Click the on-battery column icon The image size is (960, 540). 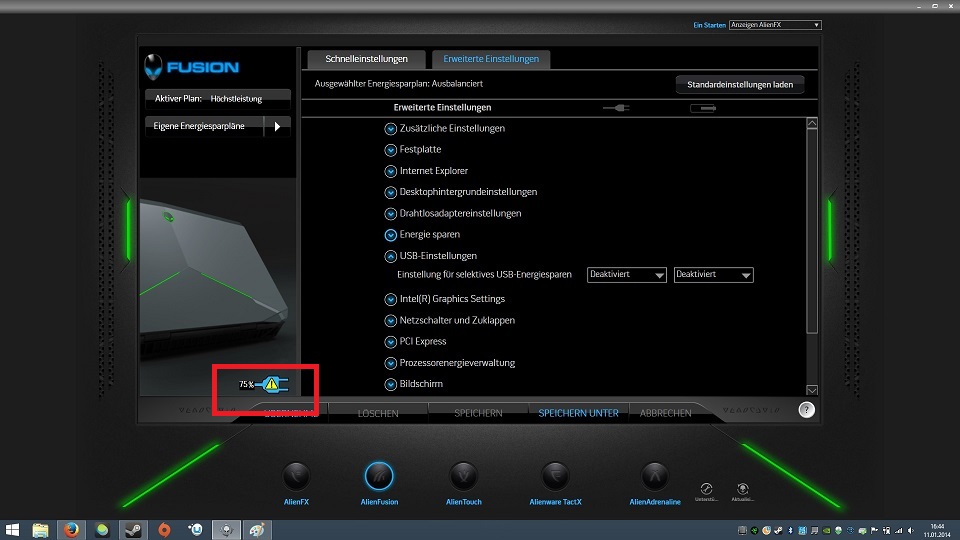pyautogui.click(x=703, y=108)
